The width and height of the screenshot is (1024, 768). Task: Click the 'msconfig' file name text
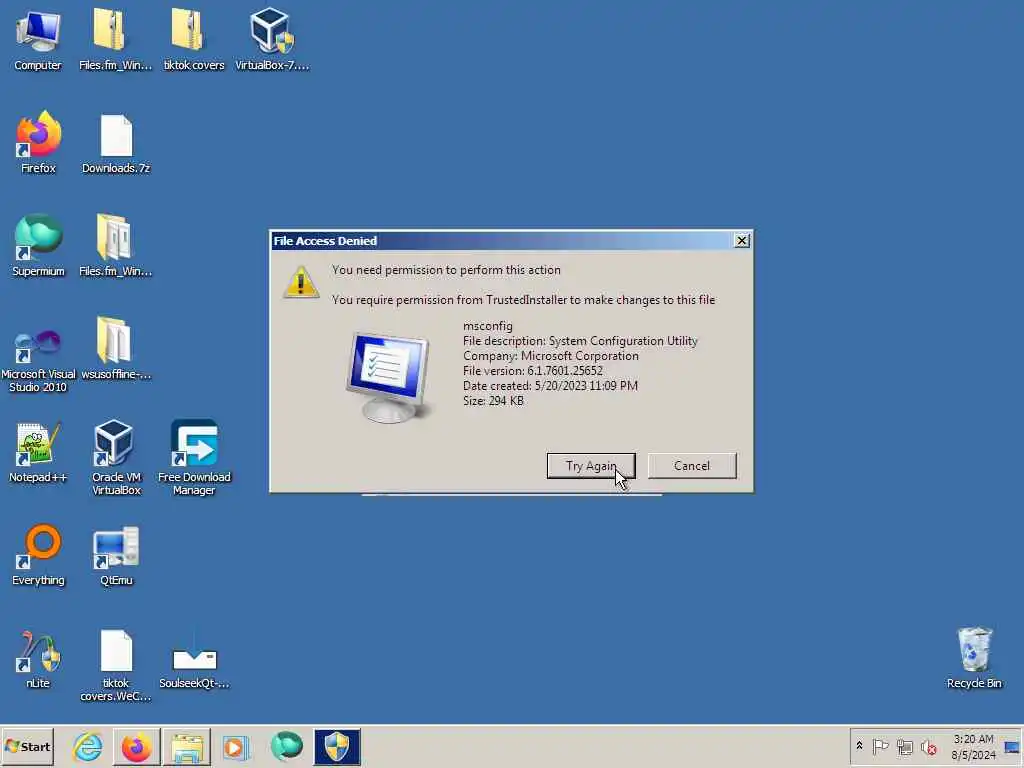(x=488, y=326)
